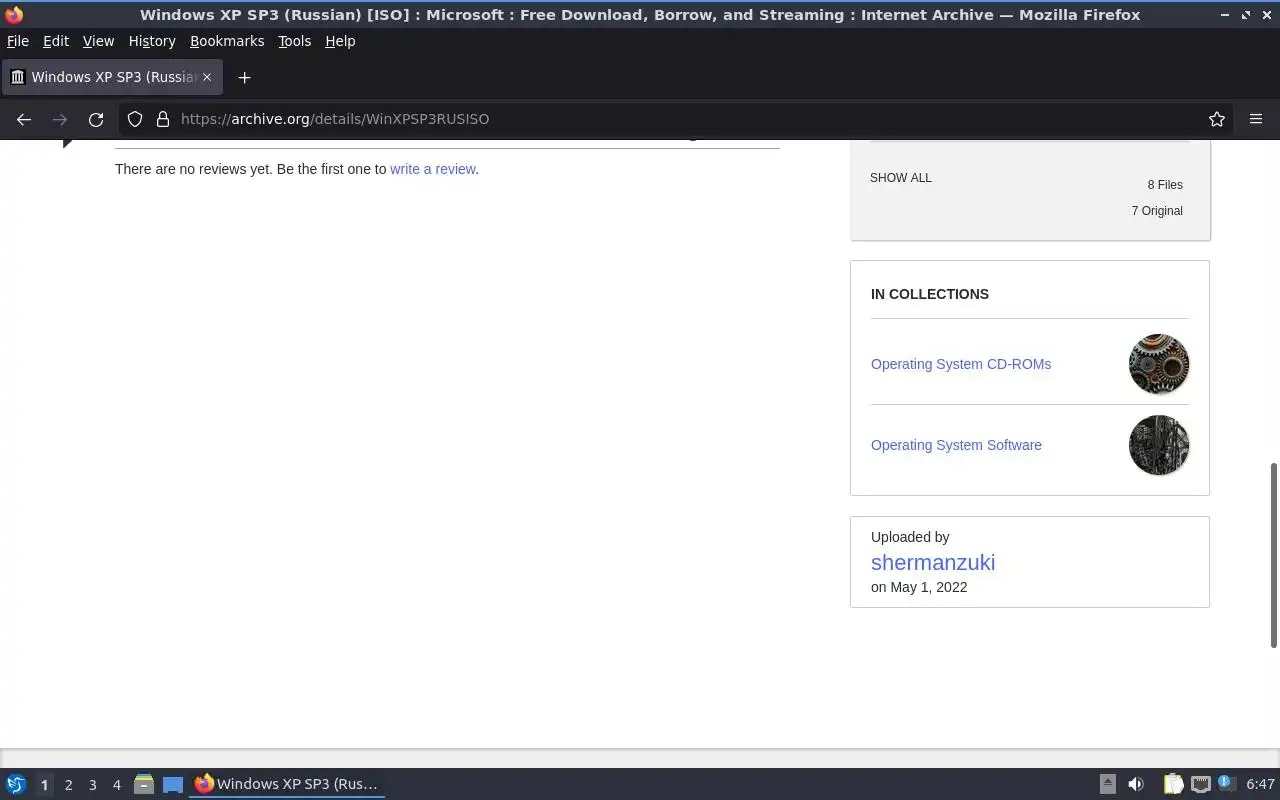Open the clipboard tray icon
This screenshot has height=800, width=1280.
(1173, 784)
